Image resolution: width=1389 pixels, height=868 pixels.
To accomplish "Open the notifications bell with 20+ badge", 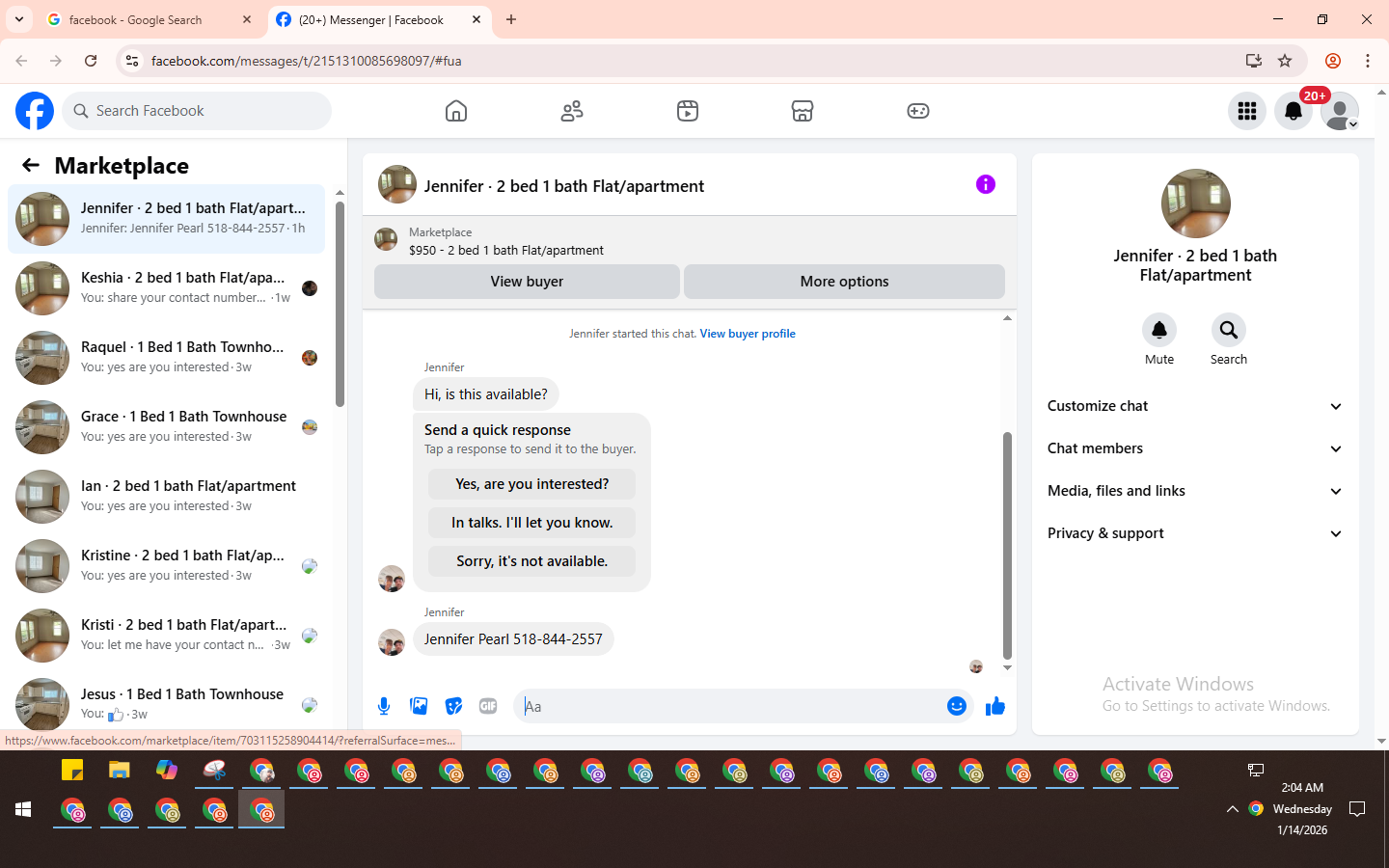I will pyautogui.click(x=1294, y=111).
